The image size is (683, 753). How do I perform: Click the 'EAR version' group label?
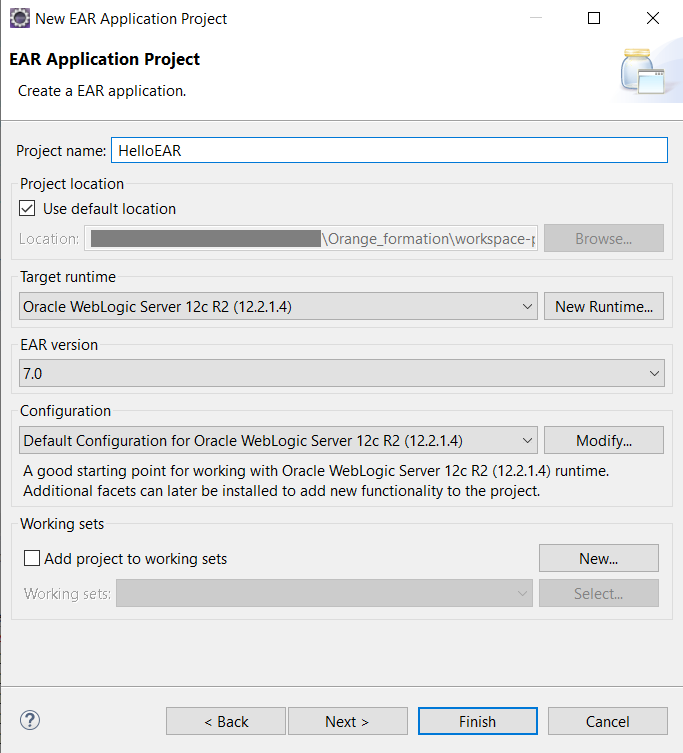[59, 345]
